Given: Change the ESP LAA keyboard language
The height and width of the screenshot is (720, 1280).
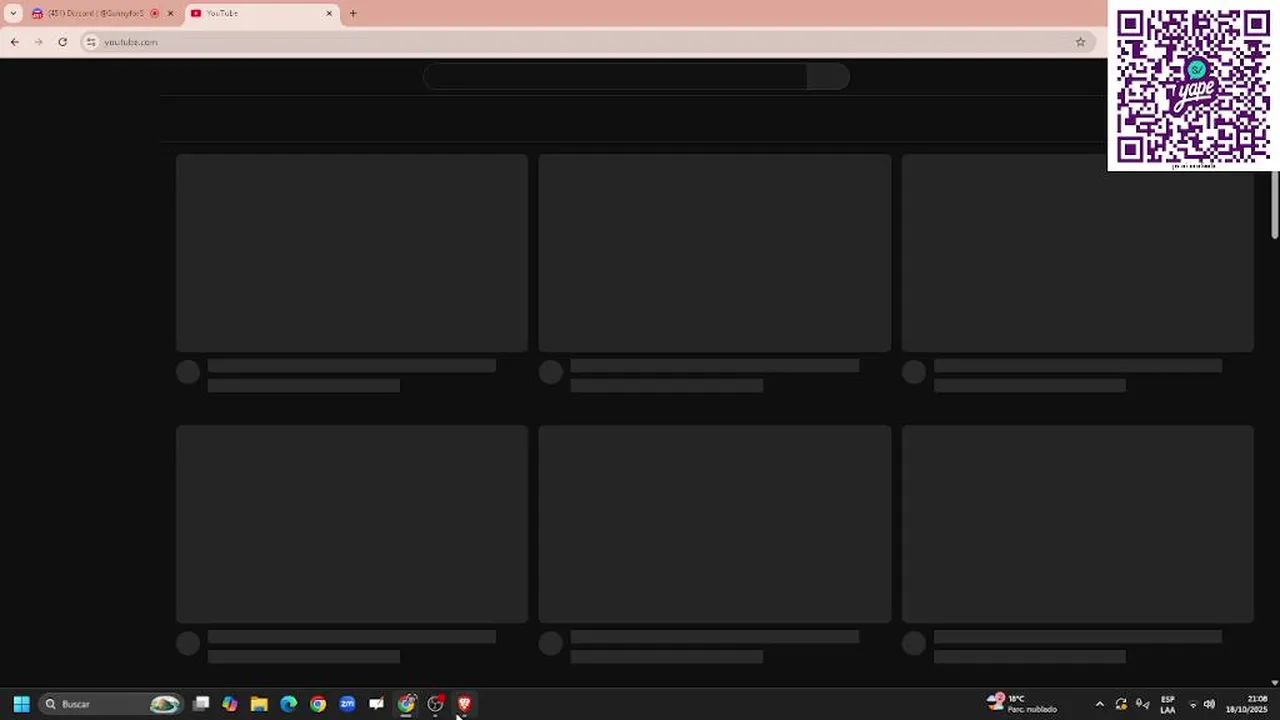Looking at the screenshot, I should coord(1167,704).
